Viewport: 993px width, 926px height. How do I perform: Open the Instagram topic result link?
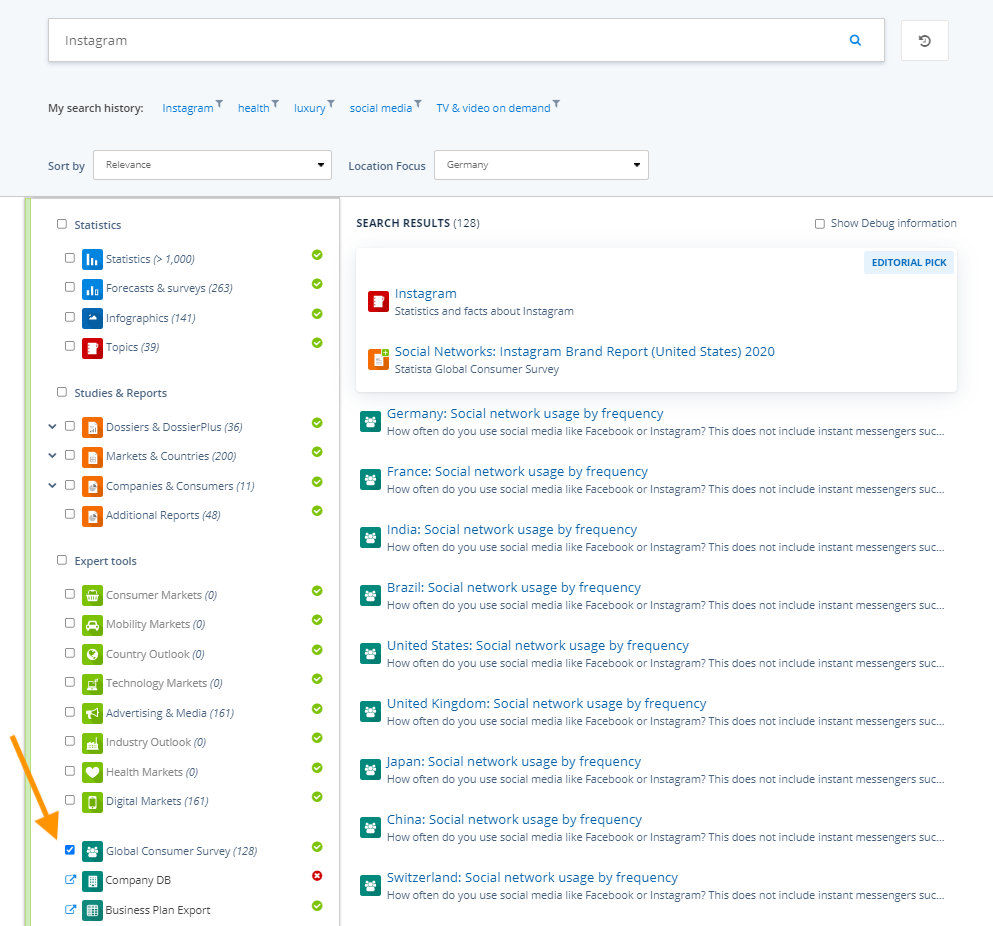pos(426,294)
